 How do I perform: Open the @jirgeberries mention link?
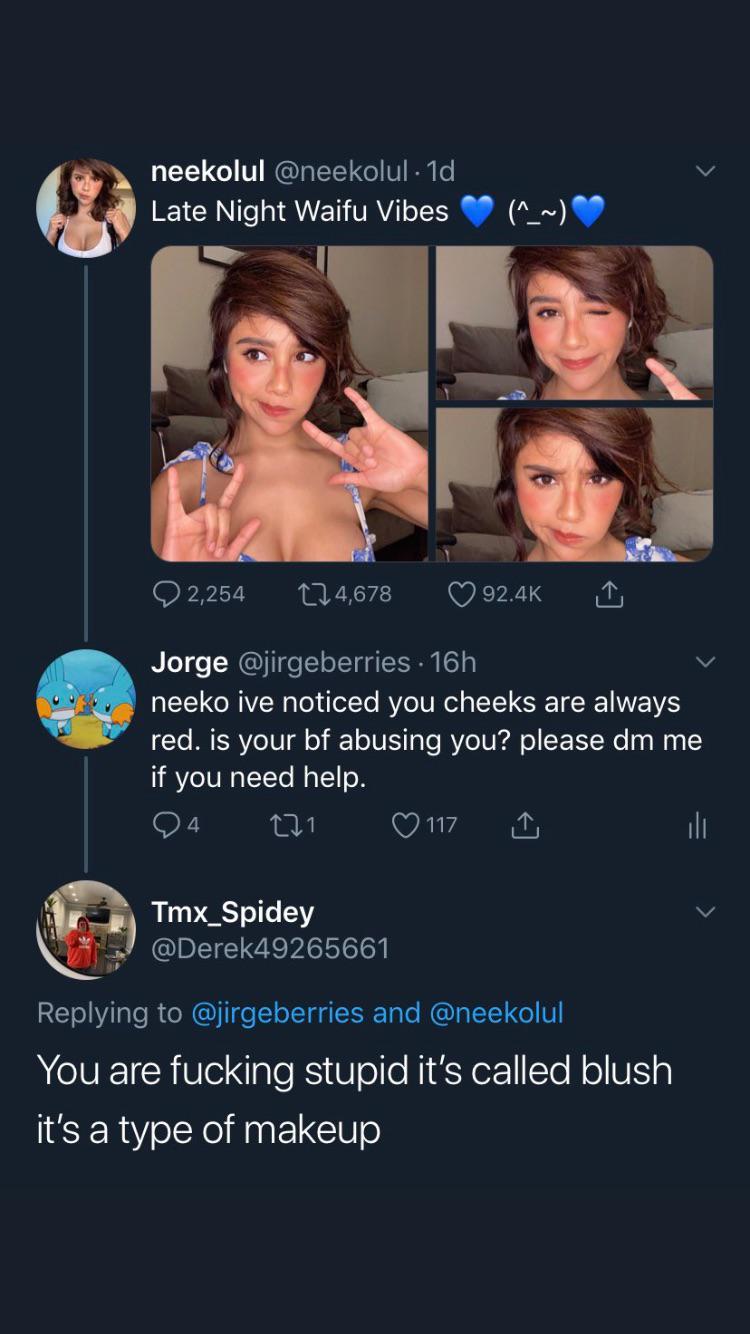point(276,1013)
